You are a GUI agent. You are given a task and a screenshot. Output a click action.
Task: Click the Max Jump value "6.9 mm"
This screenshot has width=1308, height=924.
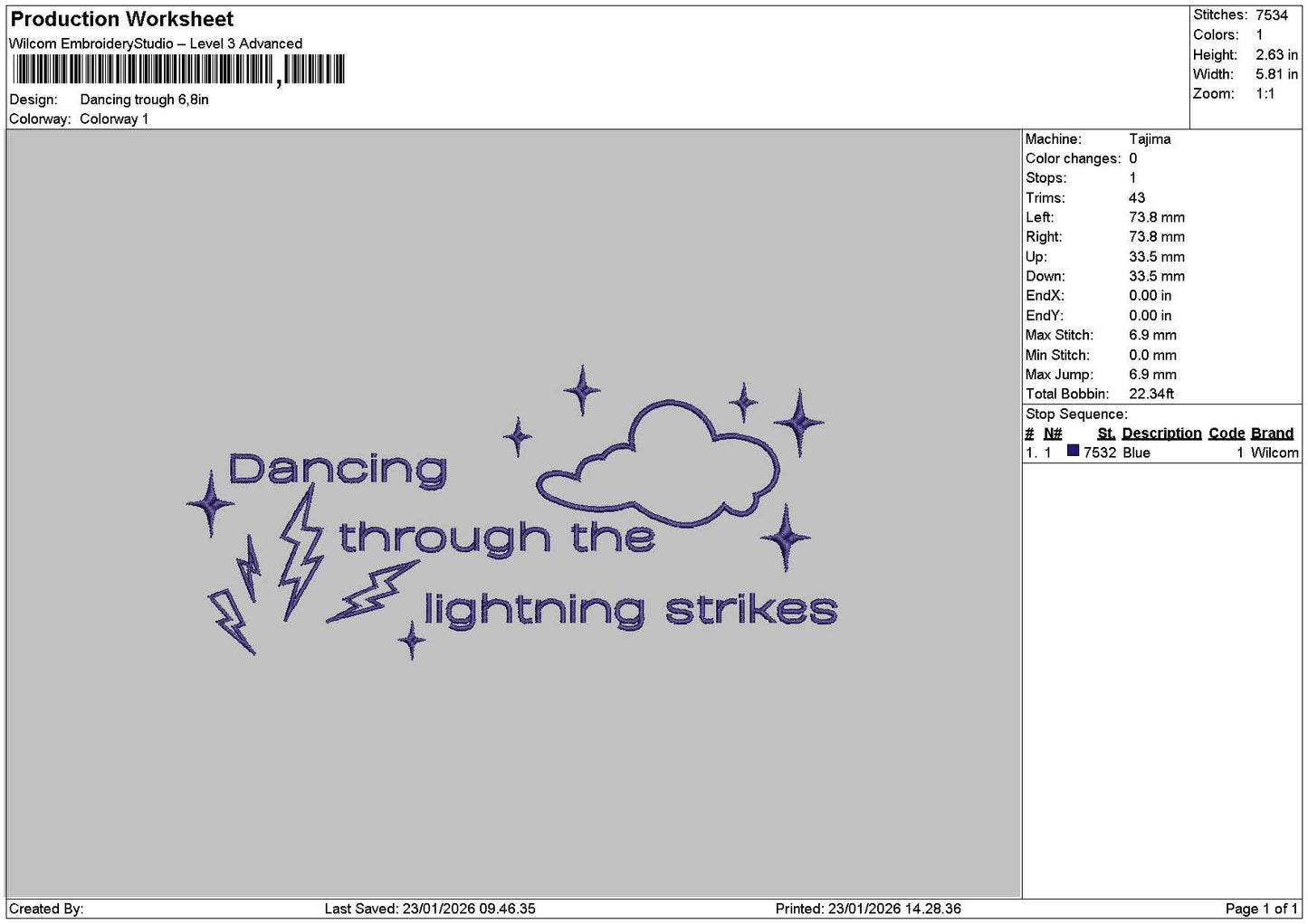coord(1152,374)
